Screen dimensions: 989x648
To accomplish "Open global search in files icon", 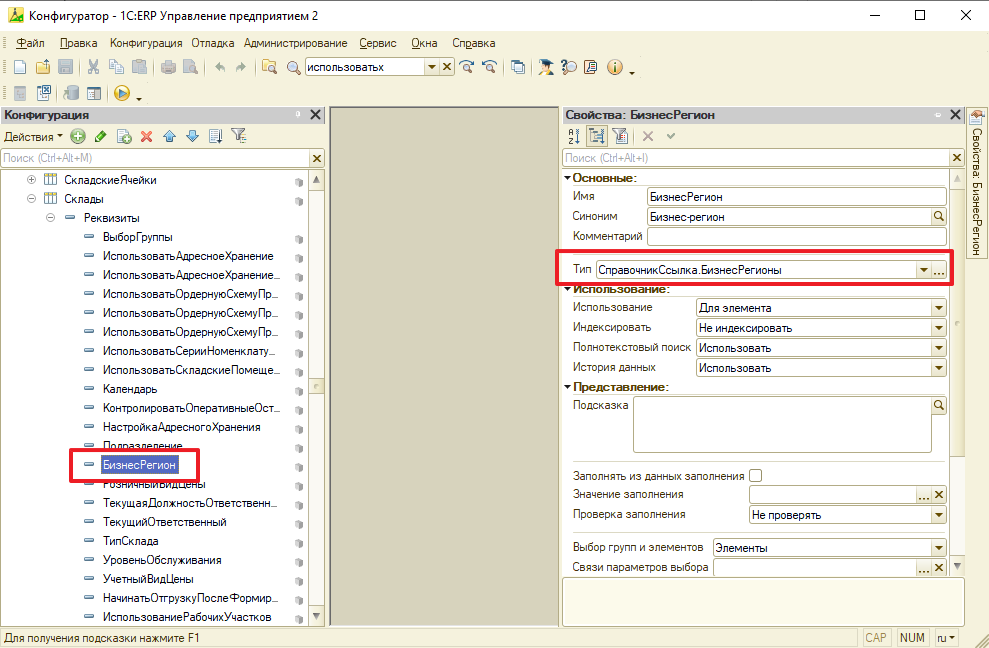I will 269,67.
